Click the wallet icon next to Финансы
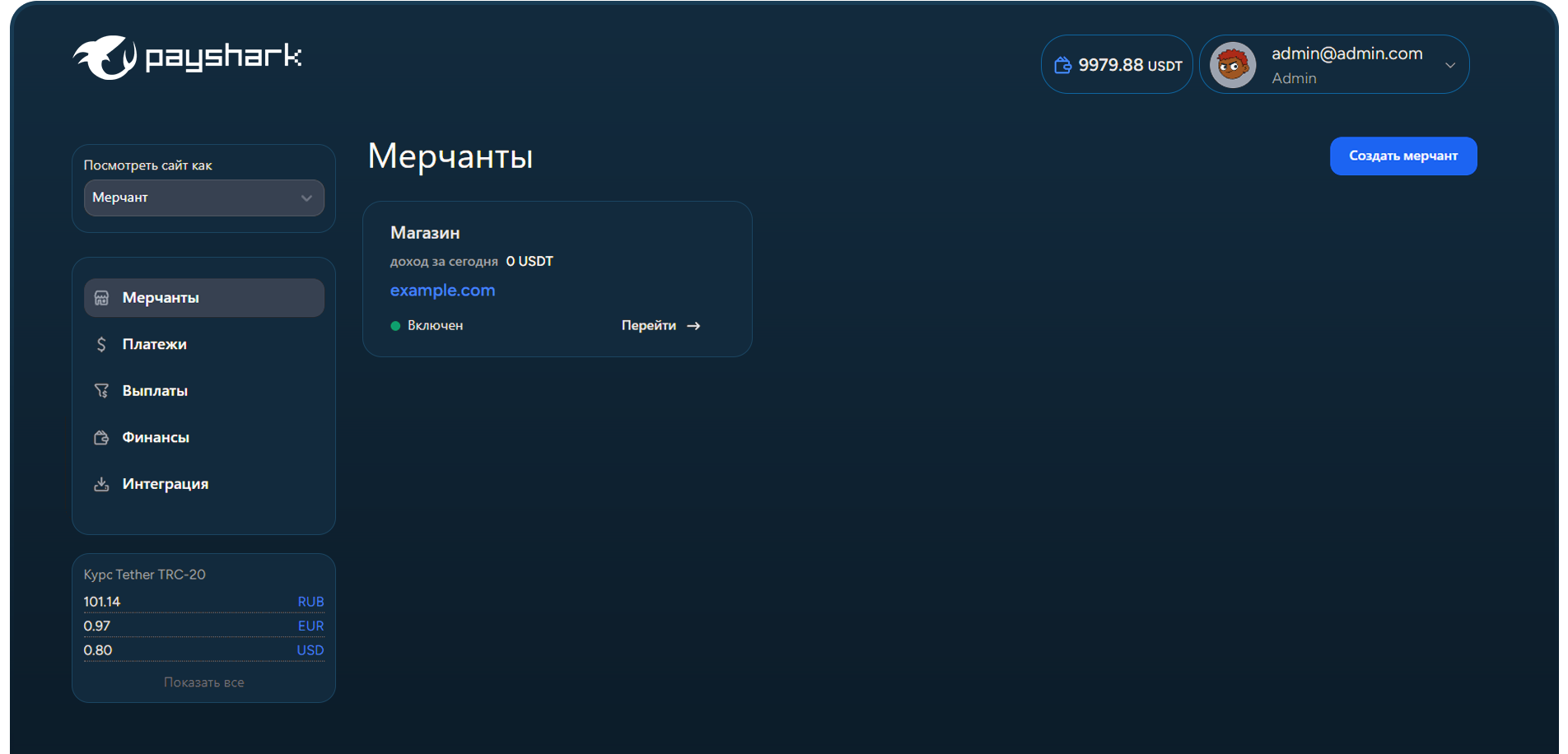Viewport: 1568px width, 754px height. coord(101,438)
